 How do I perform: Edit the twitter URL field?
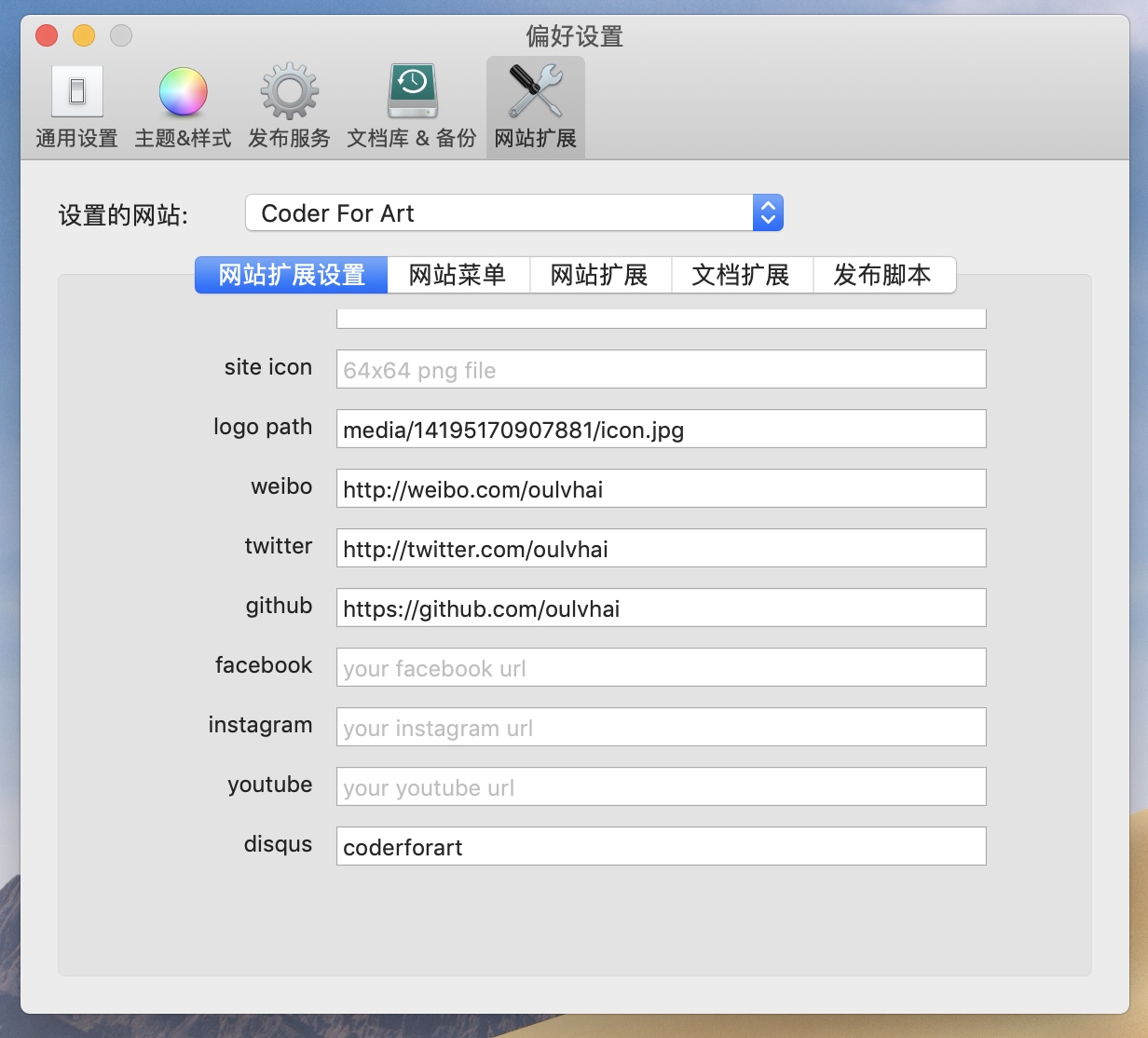pos(661,549)
